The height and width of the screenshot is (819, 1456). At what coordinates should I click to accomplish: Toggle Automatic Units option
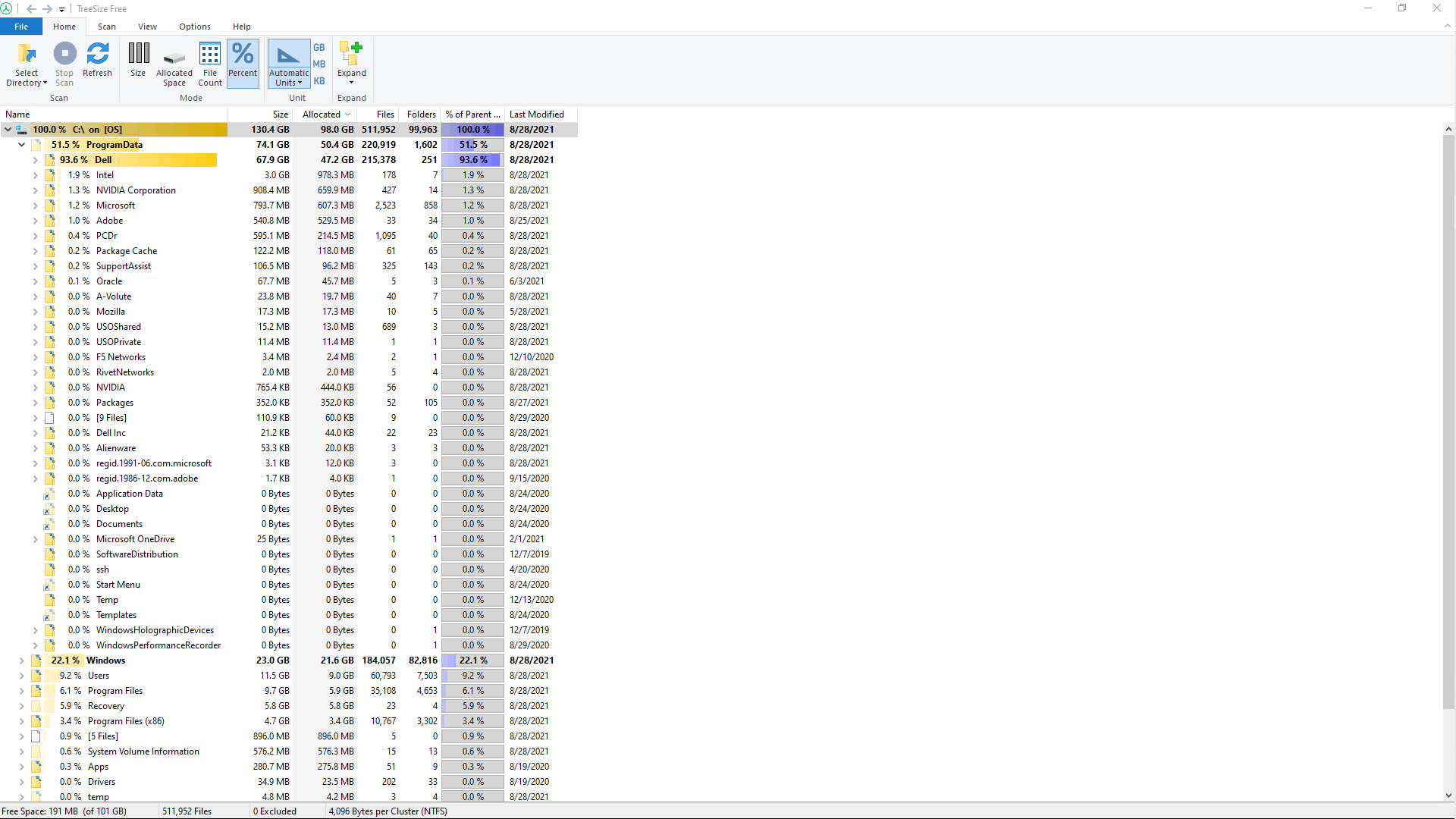289,64
